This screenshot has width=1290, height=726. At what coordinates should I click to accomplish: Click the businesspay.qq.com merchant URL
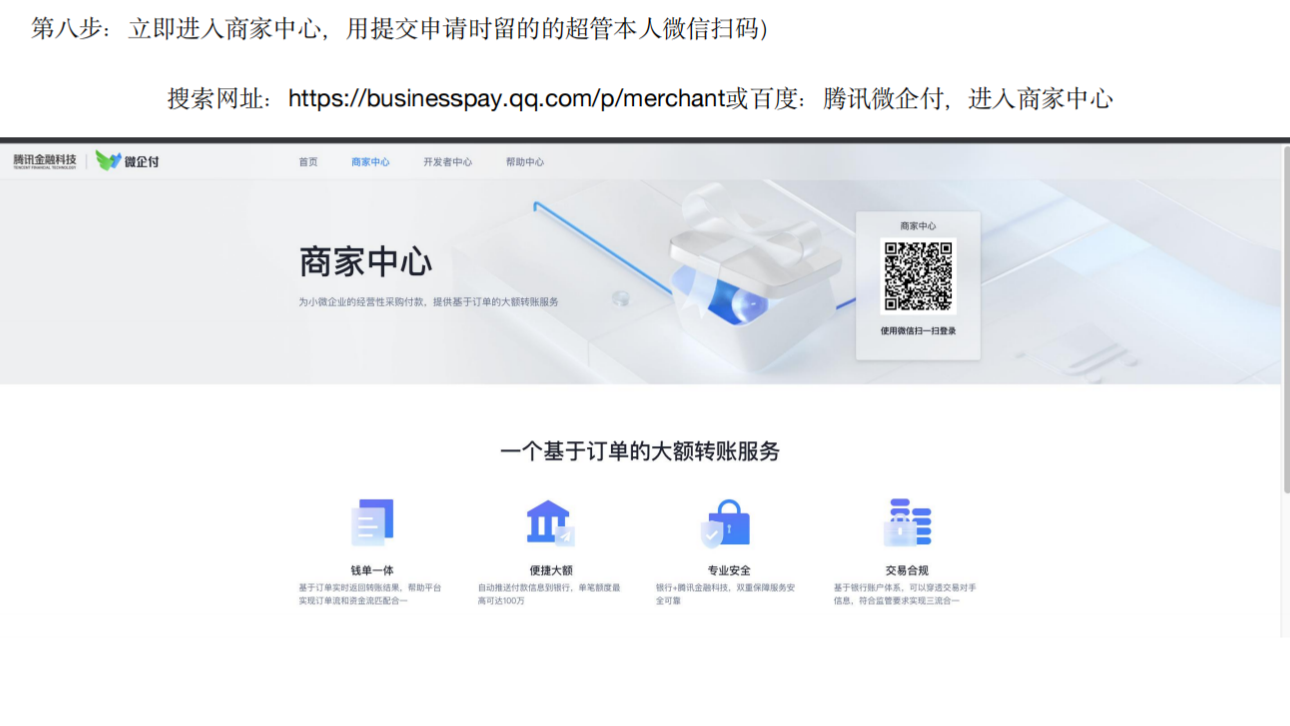[506, 99]
